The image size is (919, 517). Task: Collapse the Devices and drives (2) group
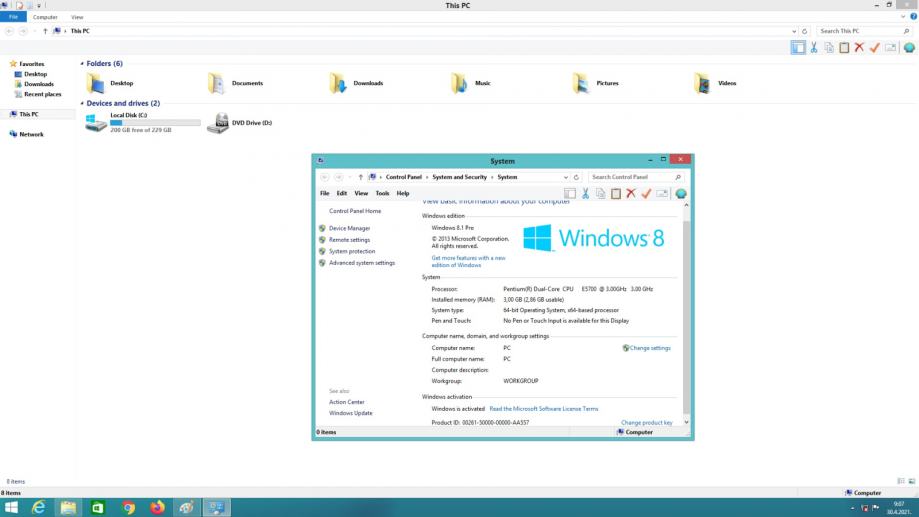click(x=82, y=103)
